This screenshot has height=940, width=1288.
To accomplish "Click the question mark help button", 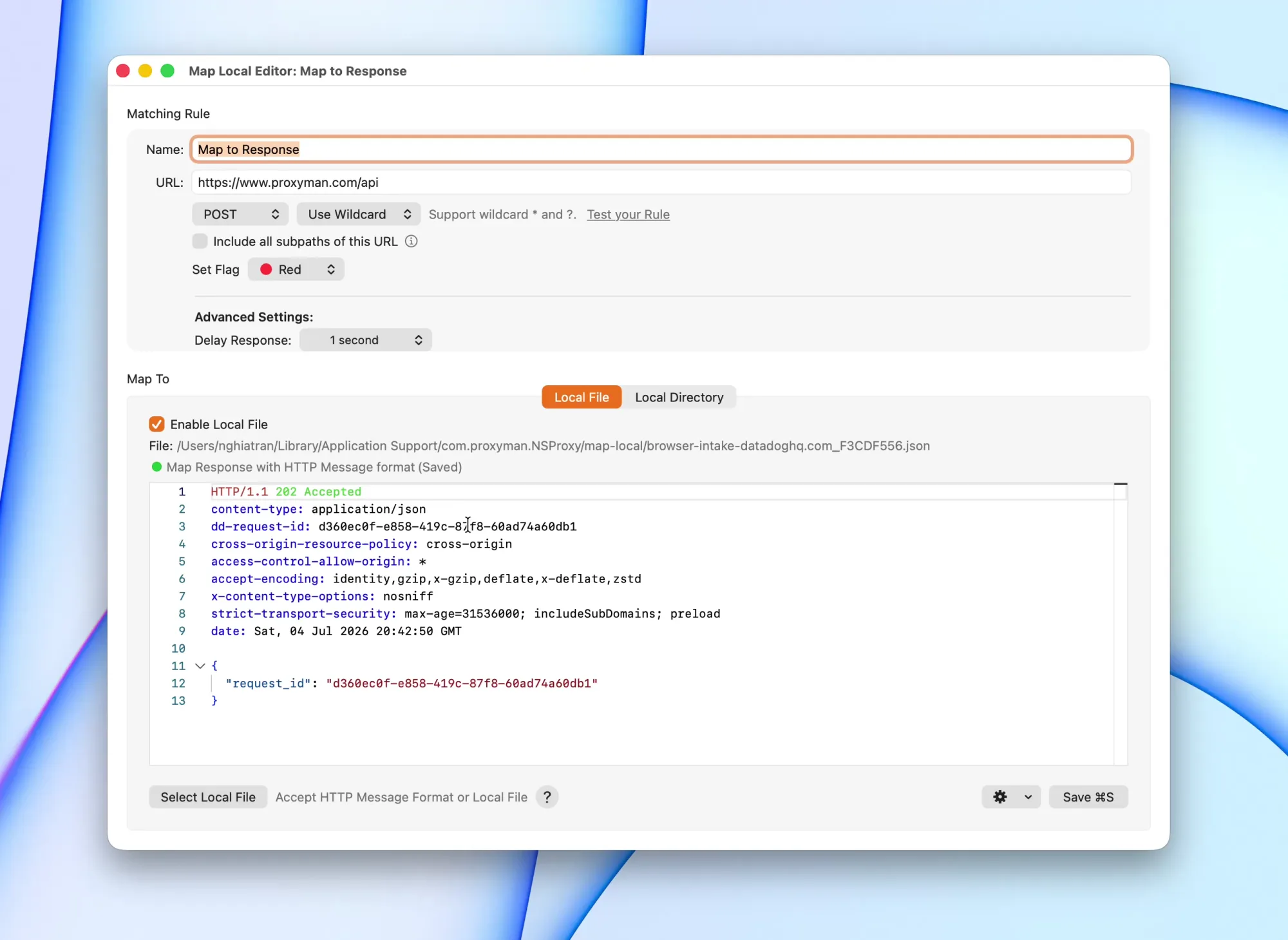I will (x=547, y=797).
